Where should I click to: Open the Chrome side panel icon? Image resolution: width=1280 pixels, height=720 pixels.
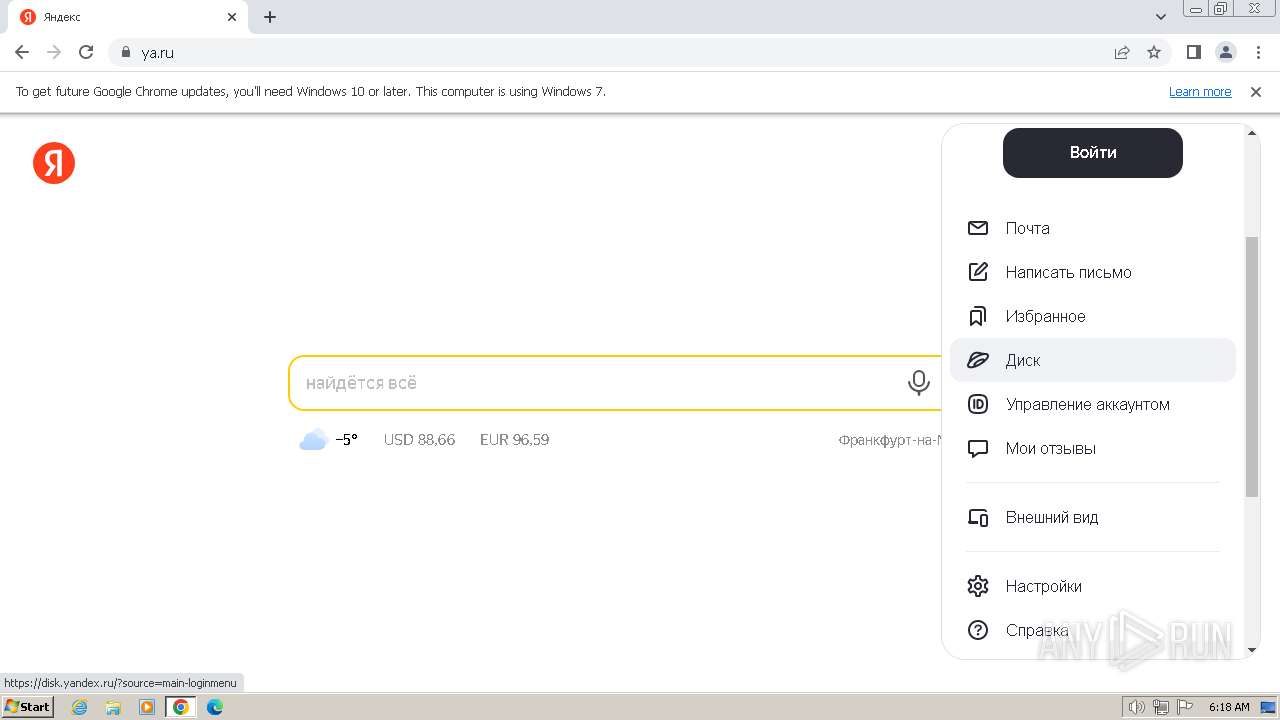coord(1193,52)
